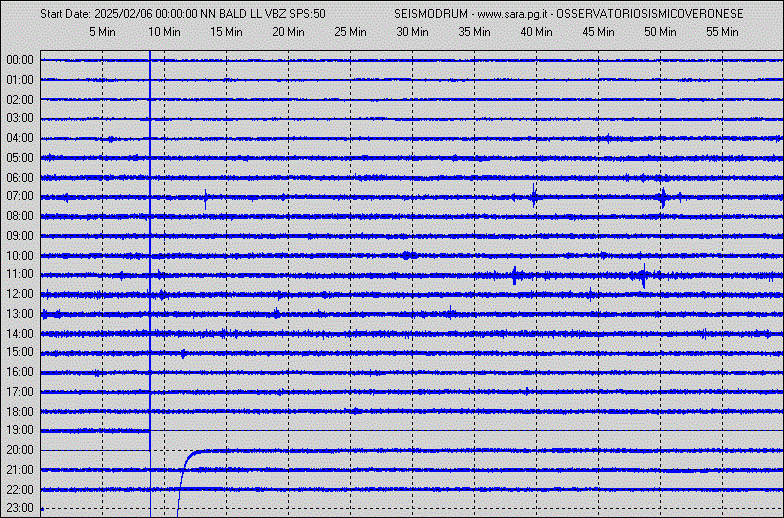Screen dimensions: 784x518
Task: Click the 15 Min axis label
Action: click(x=226, y=32)
